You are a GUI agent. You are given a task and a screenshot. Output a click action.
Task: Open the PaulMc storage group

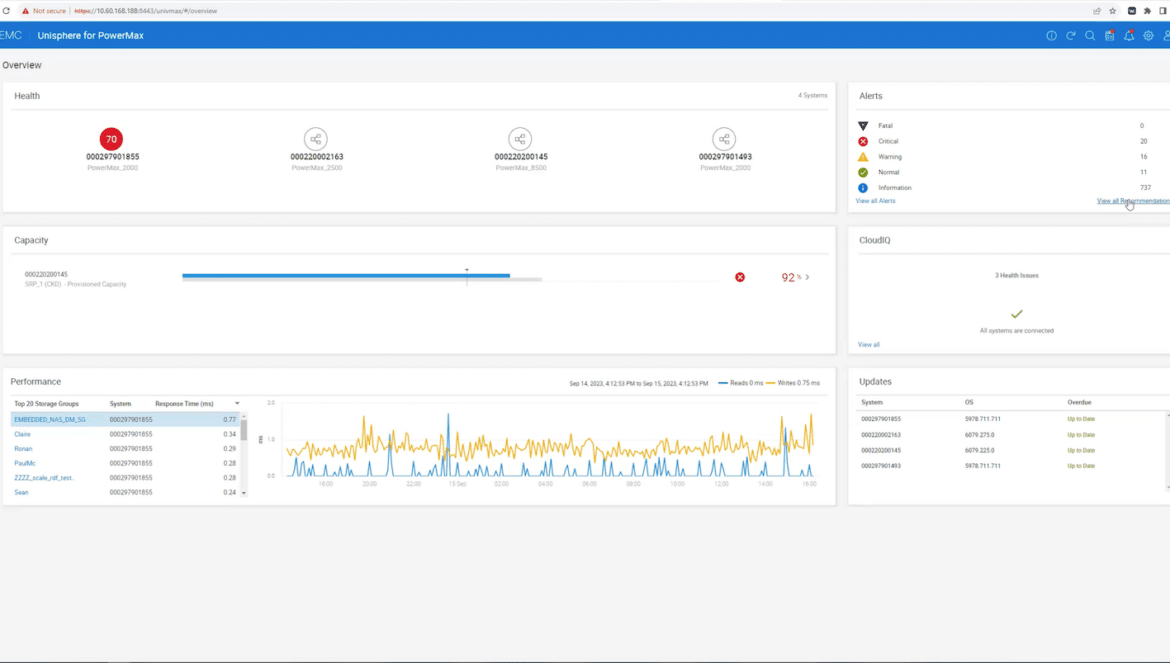click(25, 463)
